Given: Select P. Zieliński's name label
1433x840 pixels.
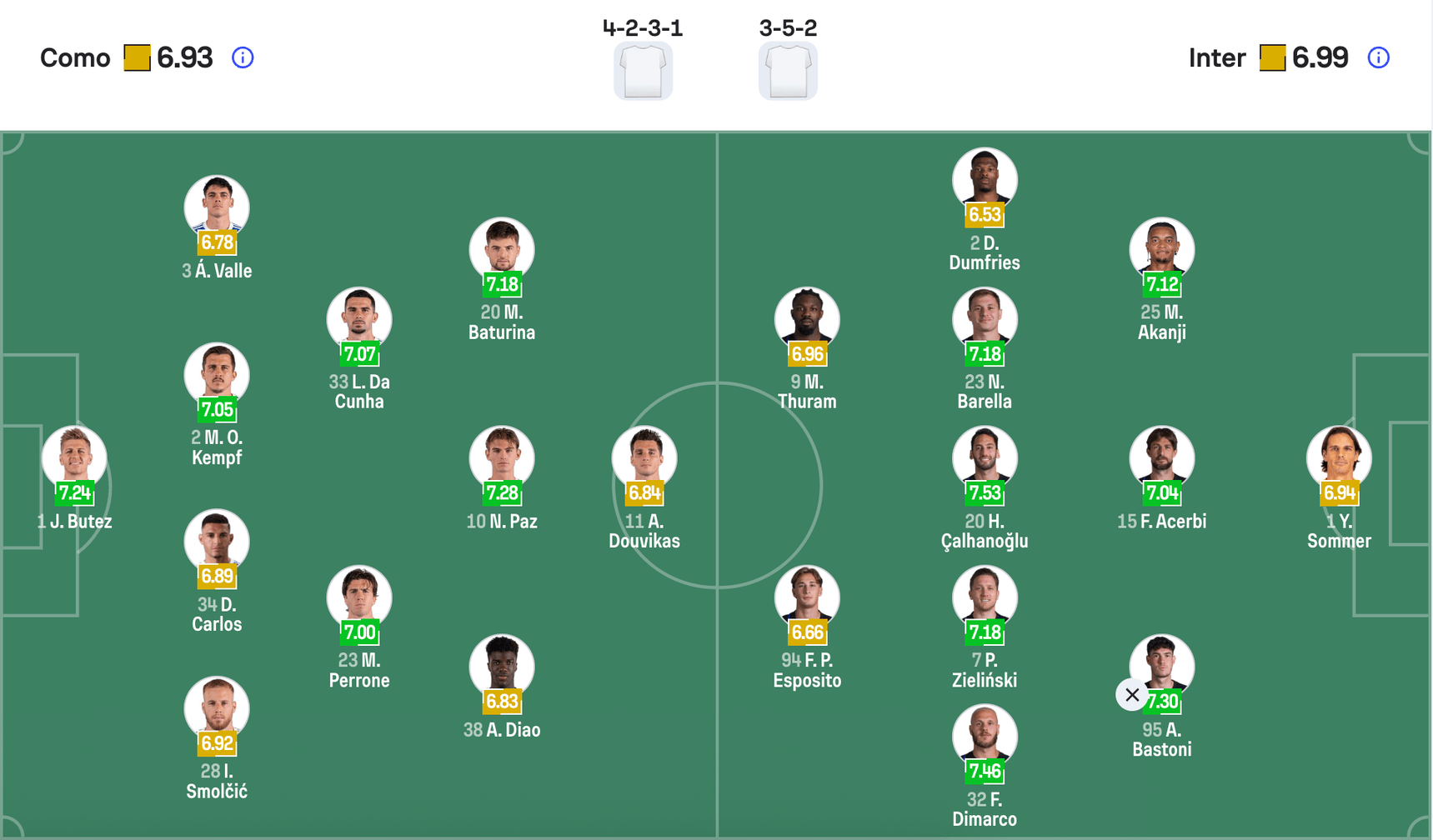Looking at the screenshot, I should pos(985,671).
